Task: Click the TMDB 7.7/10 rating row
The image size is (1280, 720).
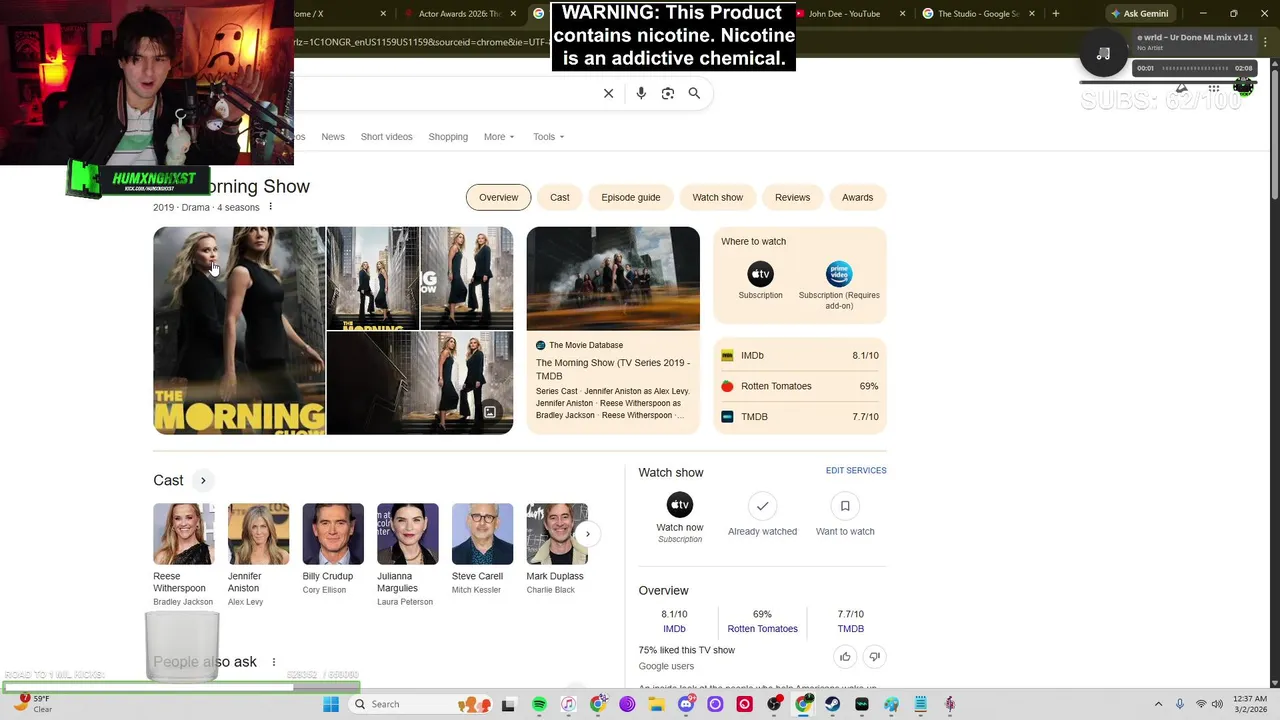Action: pos(800,417)
